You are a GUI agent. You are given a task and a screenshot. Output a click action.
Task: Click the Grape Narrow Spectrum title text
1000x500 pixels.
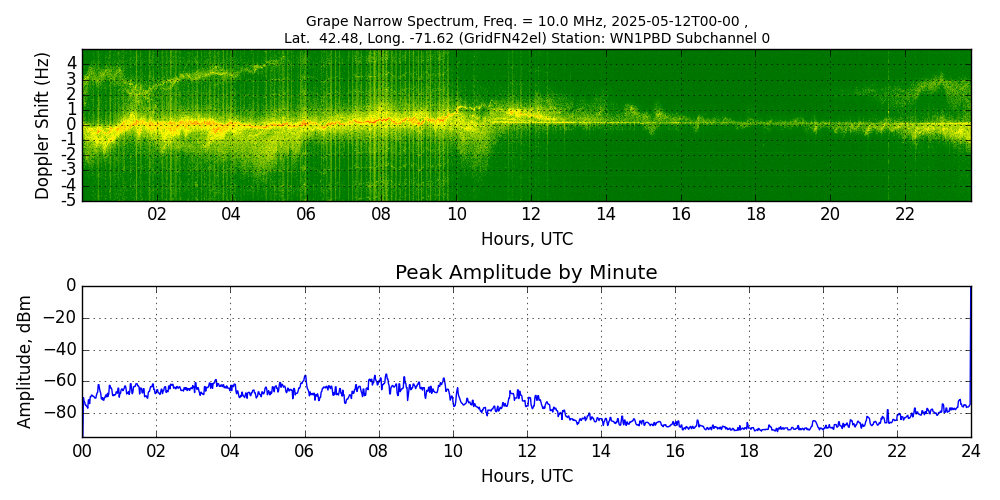(526, 21)
